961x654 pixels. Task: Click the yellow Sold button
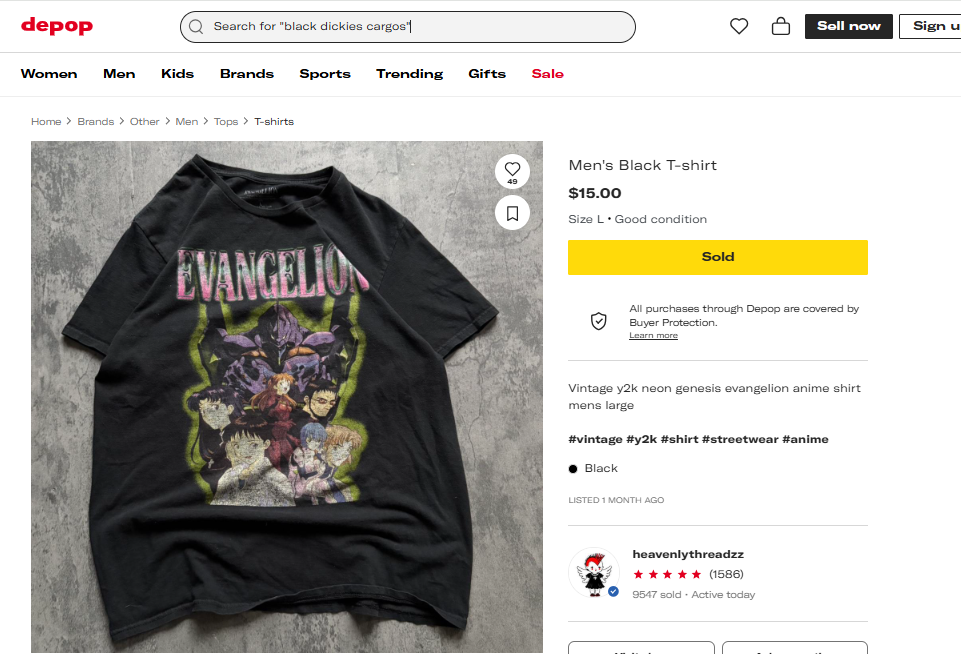(x=717, y=257)
